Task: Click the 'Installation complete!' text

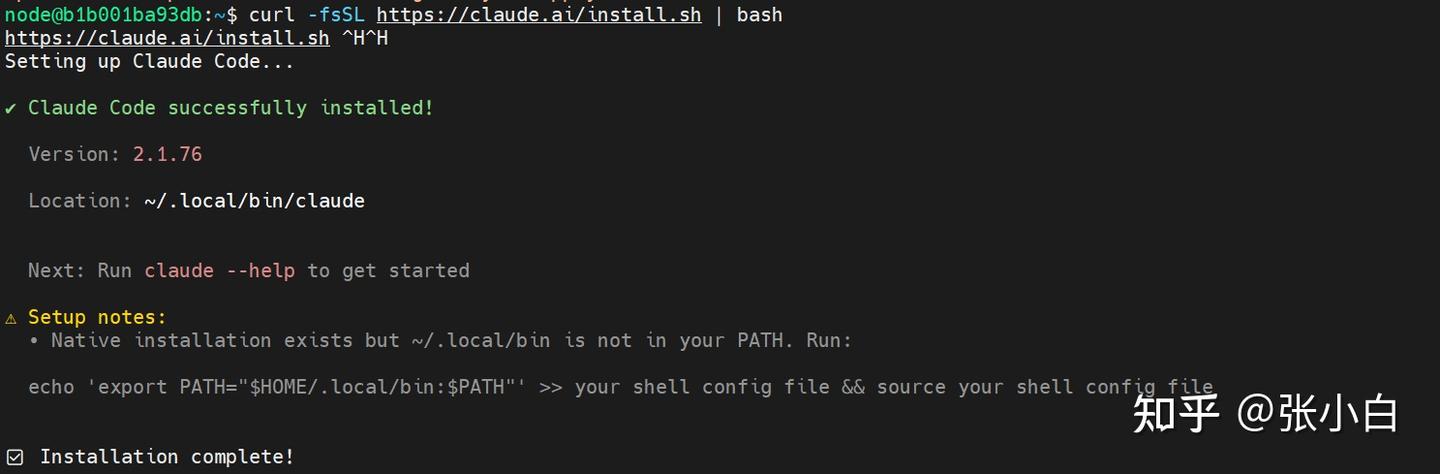Action: click(167, 457)
